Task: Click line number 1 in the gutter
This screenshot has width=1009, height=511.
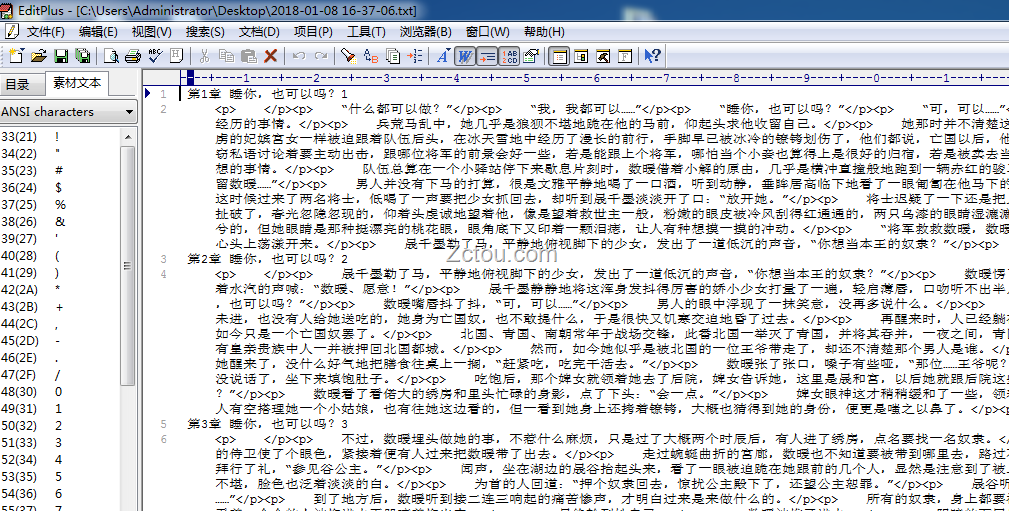Action: (x=163, y=95)
